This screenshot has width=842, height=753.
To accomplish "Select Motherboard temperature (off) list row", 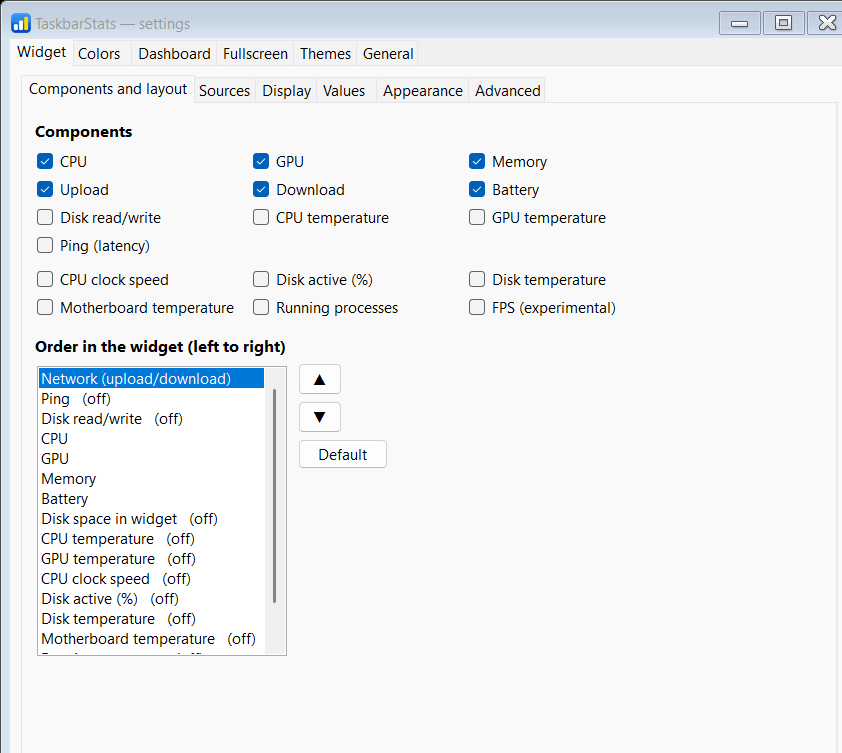I will (151, 639).
